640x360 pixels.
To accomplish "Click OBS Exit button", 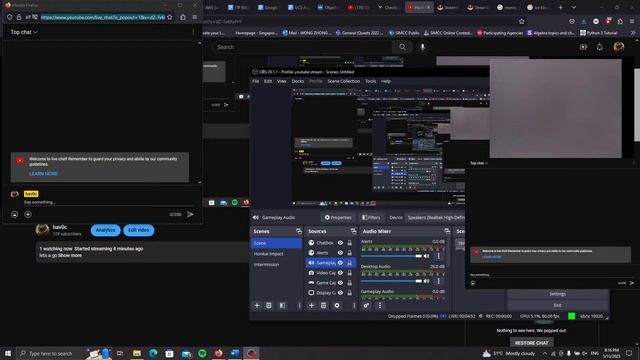I will [x=557, y=305].
